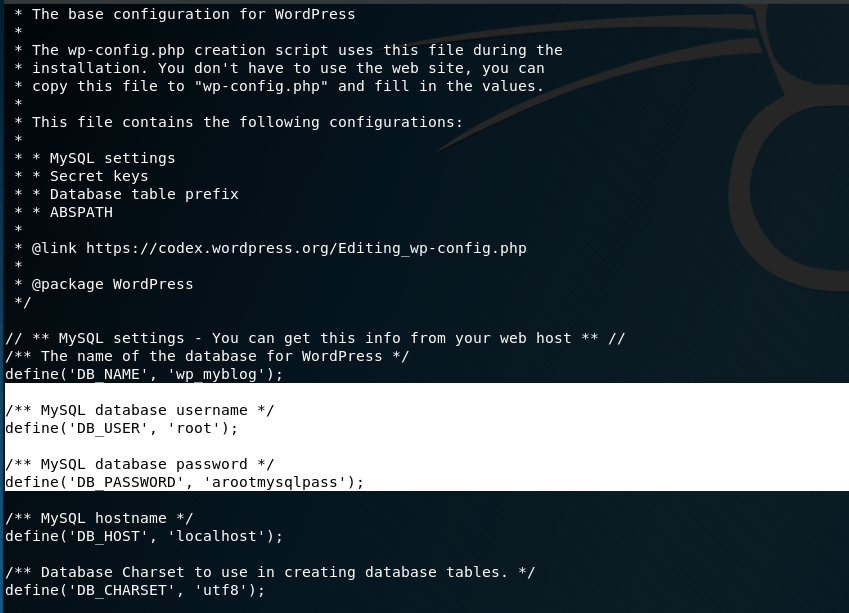Click the 'ABSPATH' bullet line
The height and width of the screenshot is (613, 849).
click(63, 213)
